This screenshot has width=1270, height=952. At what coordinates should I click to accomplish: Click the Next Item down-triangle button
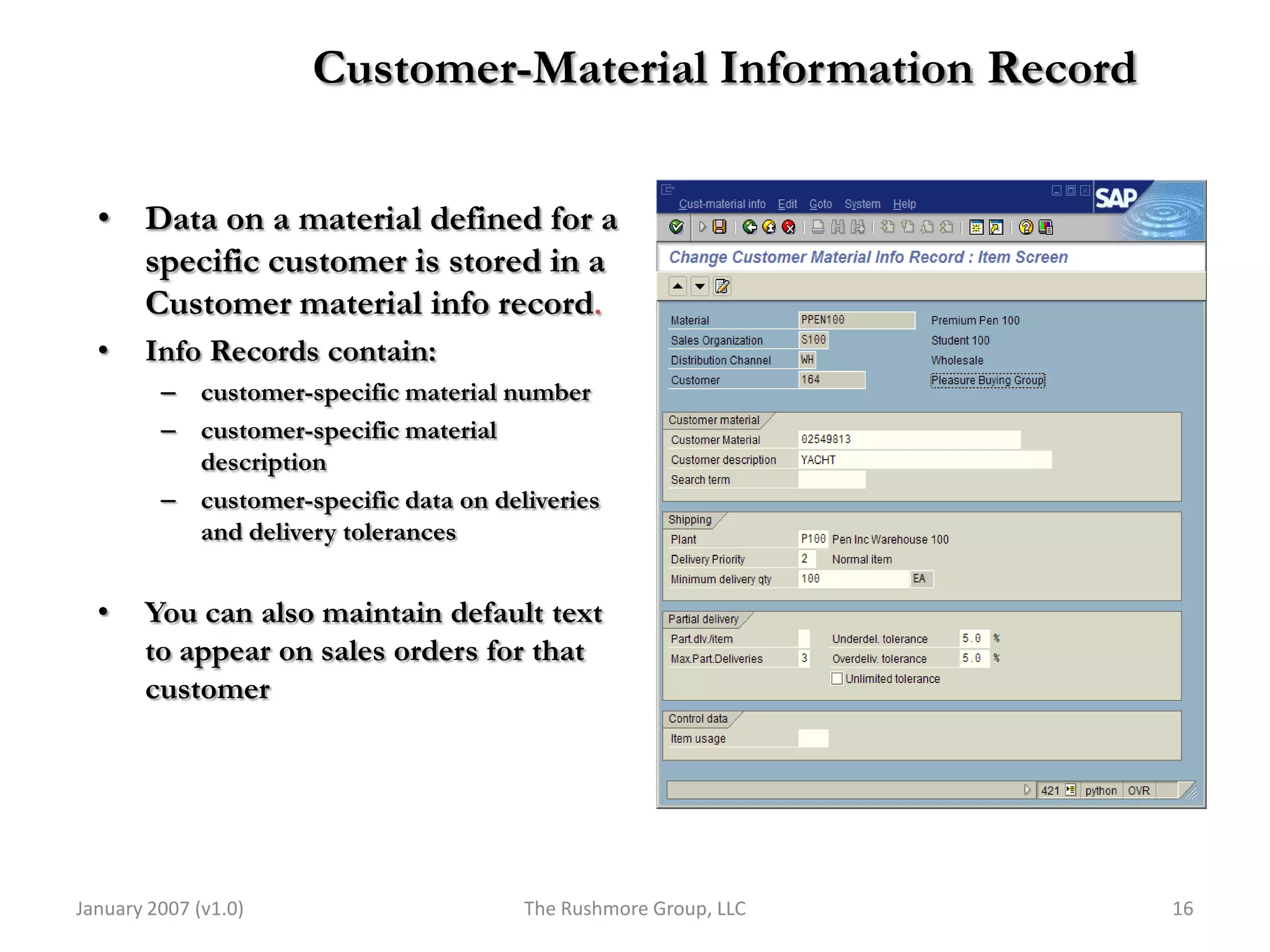699,286
